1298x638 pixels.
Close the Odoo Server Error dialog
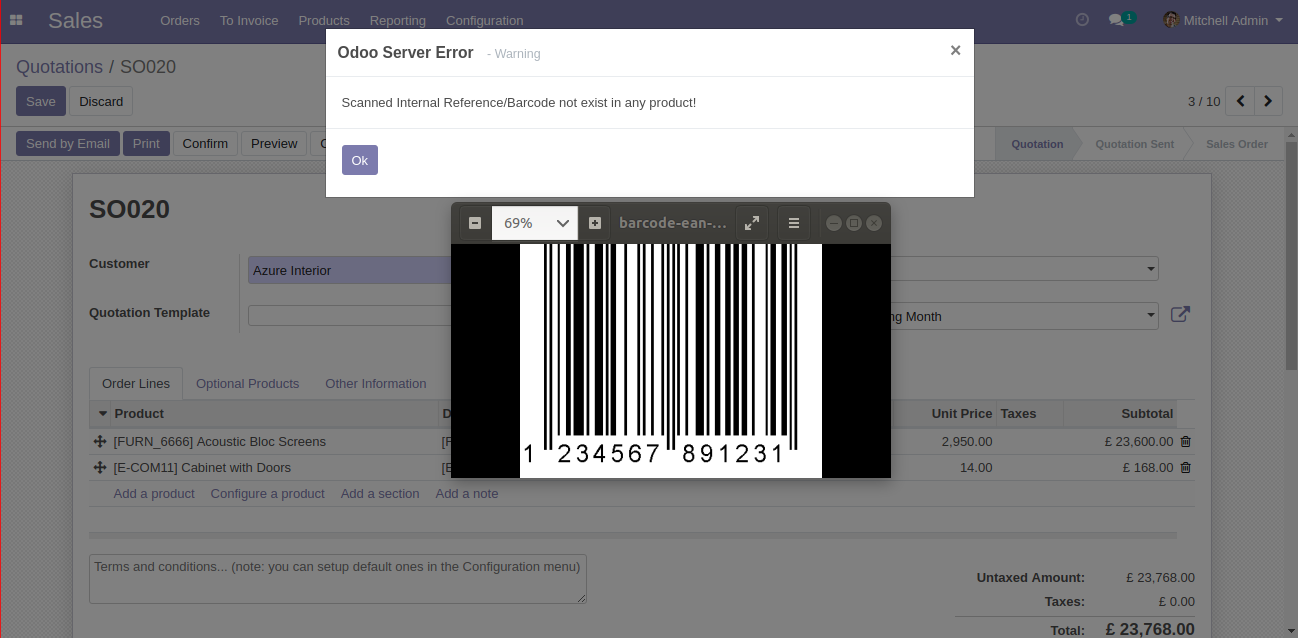click(955, 50)
